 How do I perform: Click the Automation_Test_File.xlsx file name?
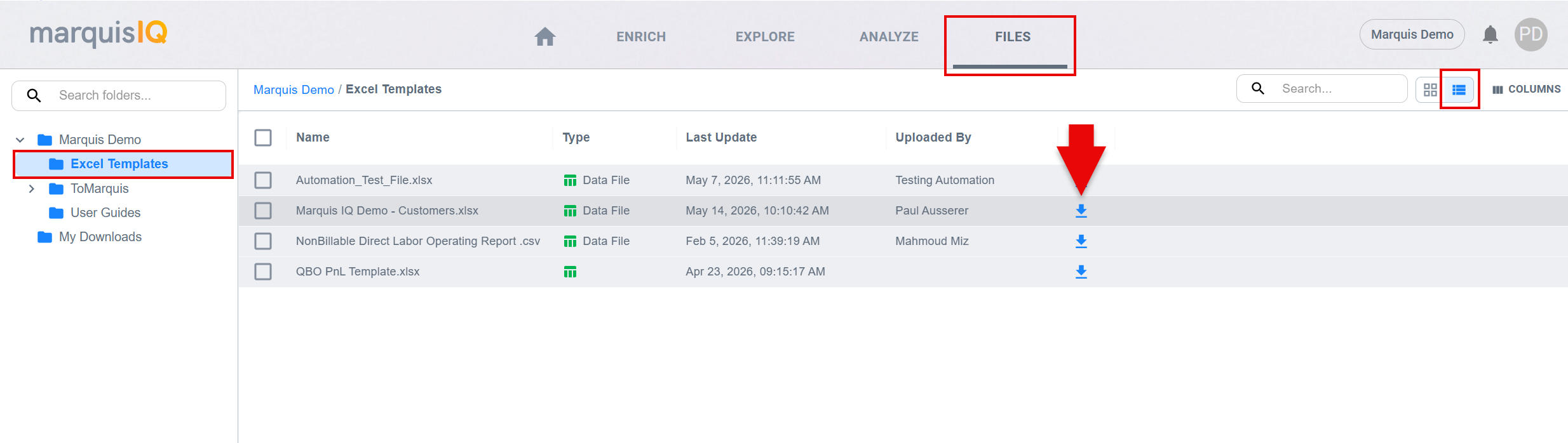(x=364, y=180)
